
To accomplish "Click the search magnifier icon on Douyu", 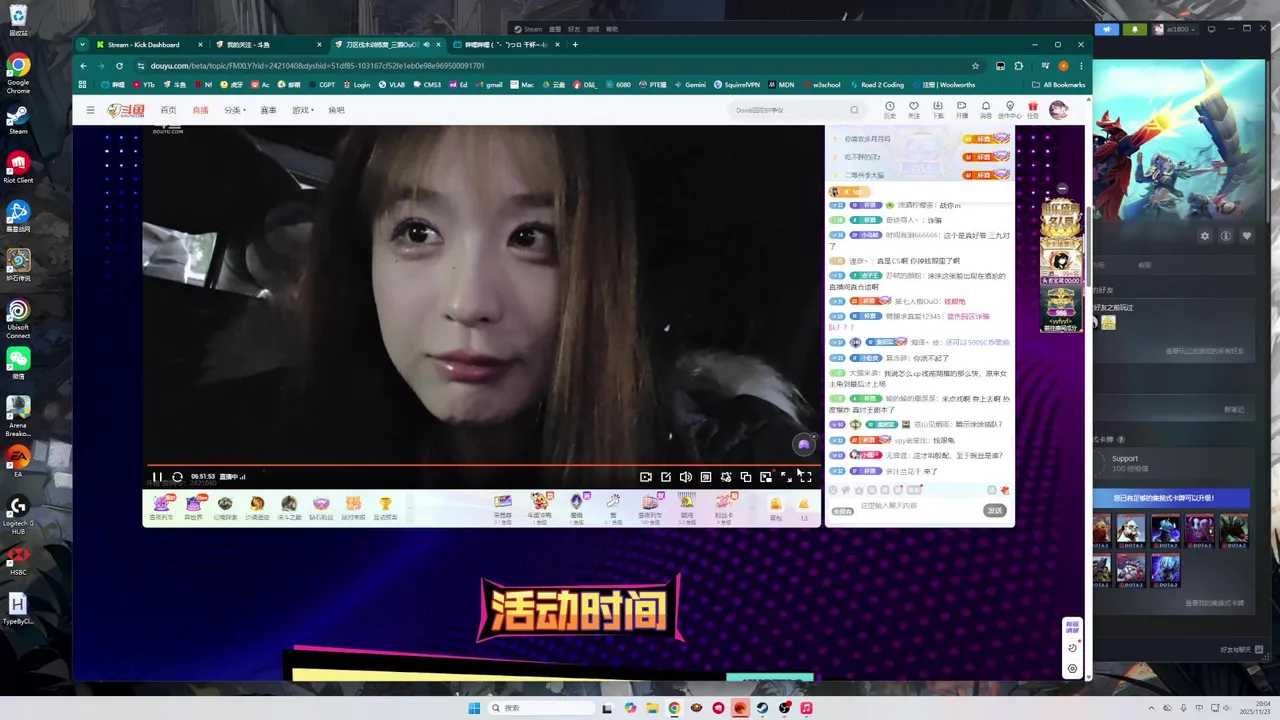I will coord(854,110).
